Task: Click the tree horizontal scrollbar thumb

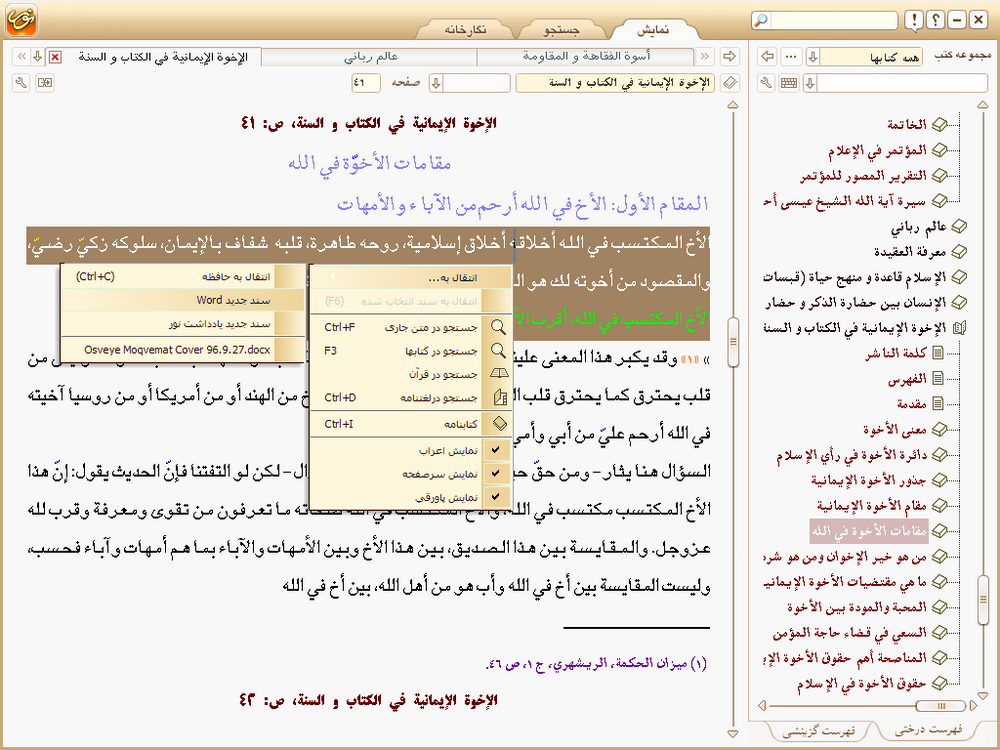Action: point(941,705)
